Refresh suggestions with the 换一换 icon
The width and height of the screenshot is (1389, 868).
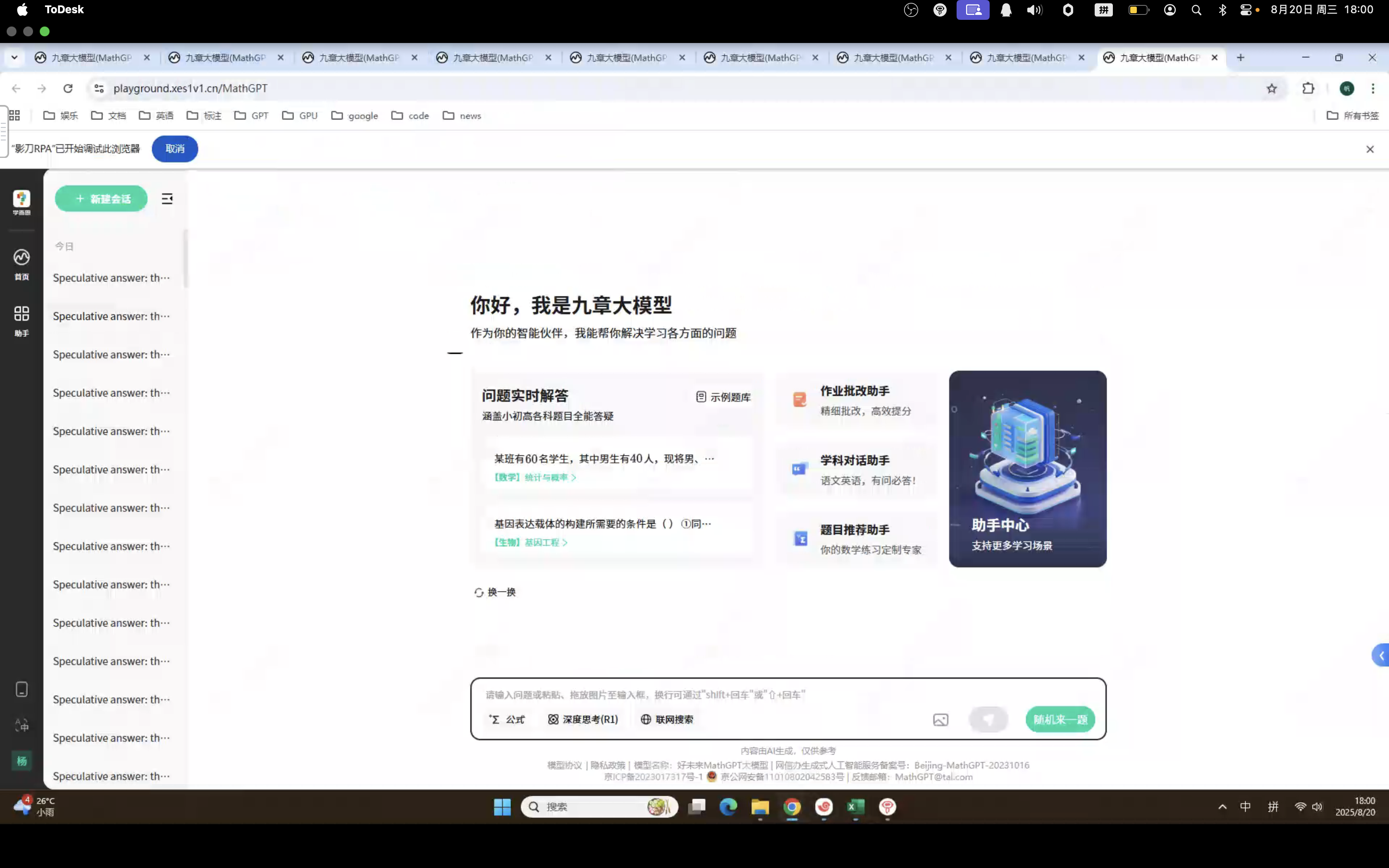tap(479, 592)
